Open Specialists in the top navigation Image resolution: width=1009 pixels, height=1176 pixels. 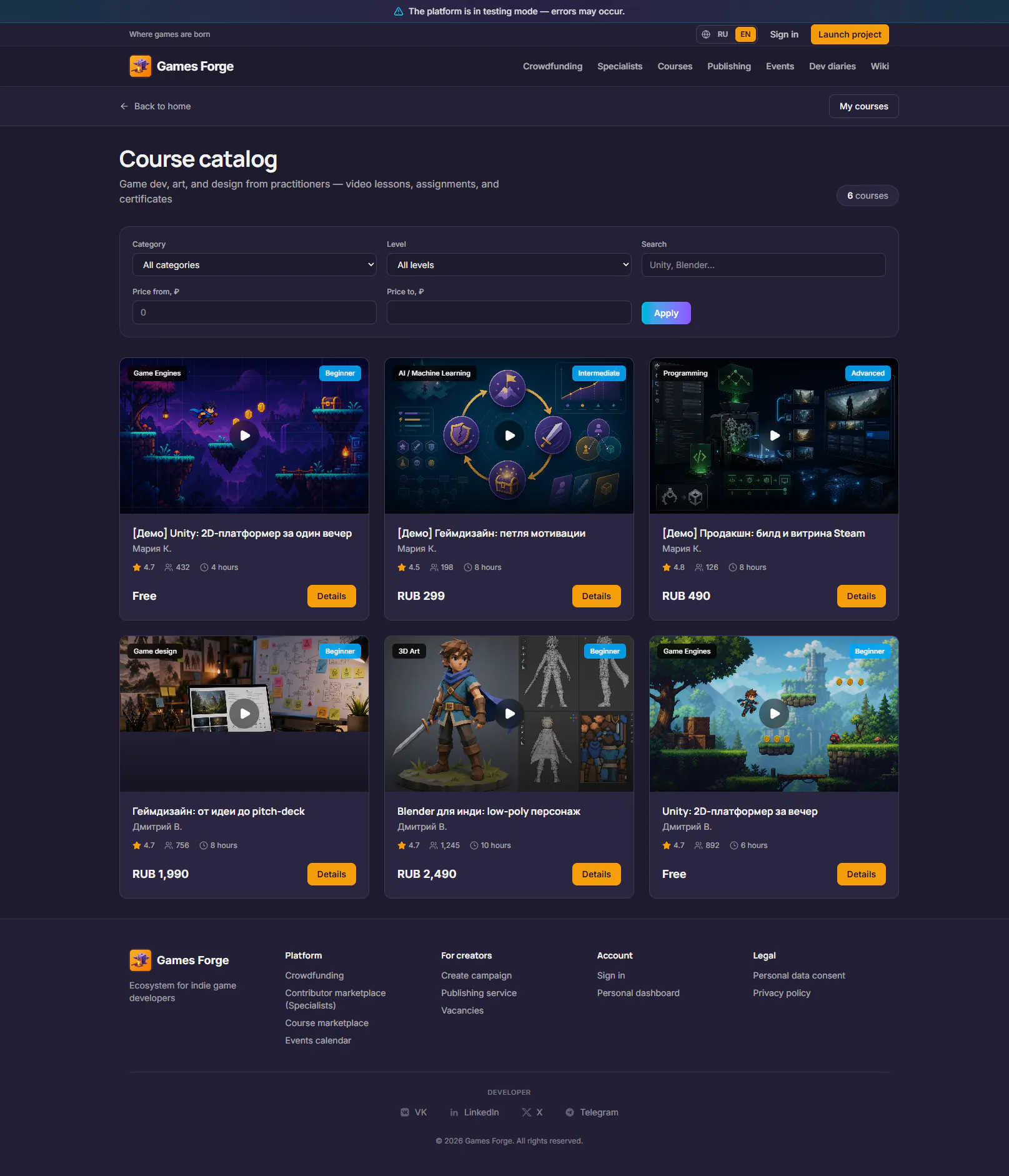620,66
